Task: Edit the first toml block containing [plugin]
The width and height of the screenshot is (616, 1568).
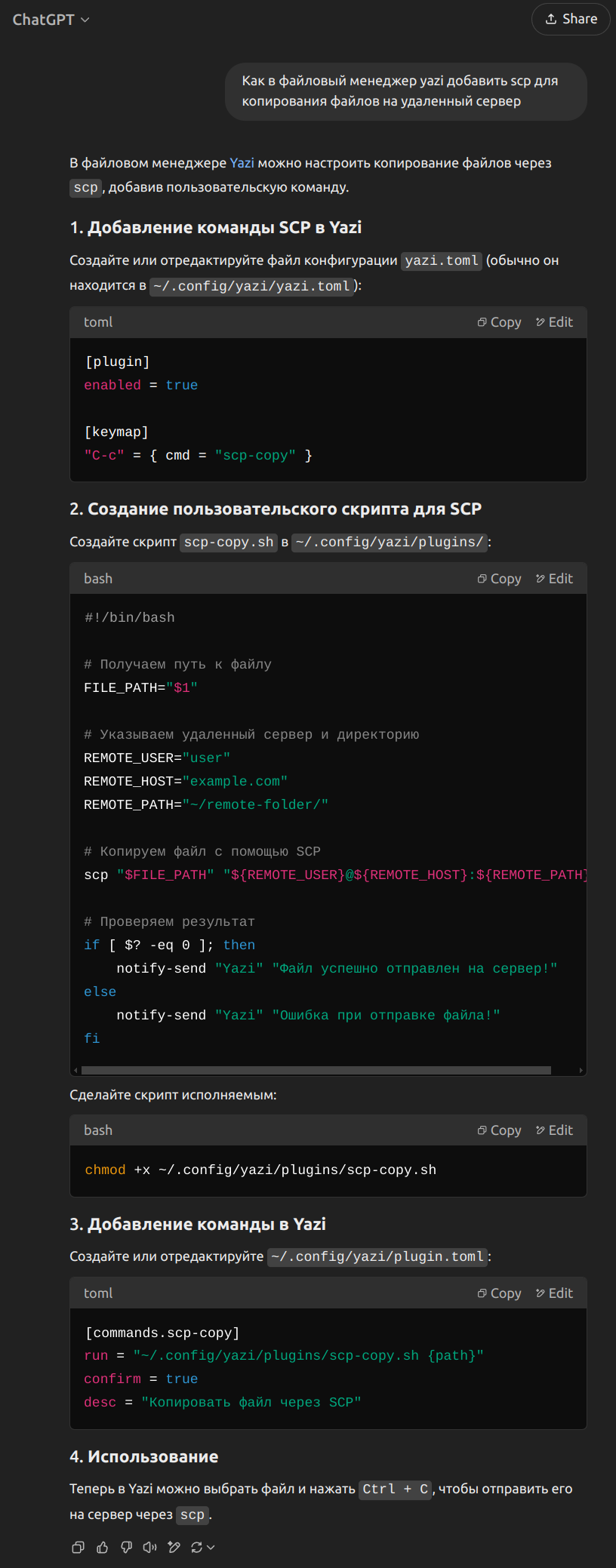Action: coord(554,322)
